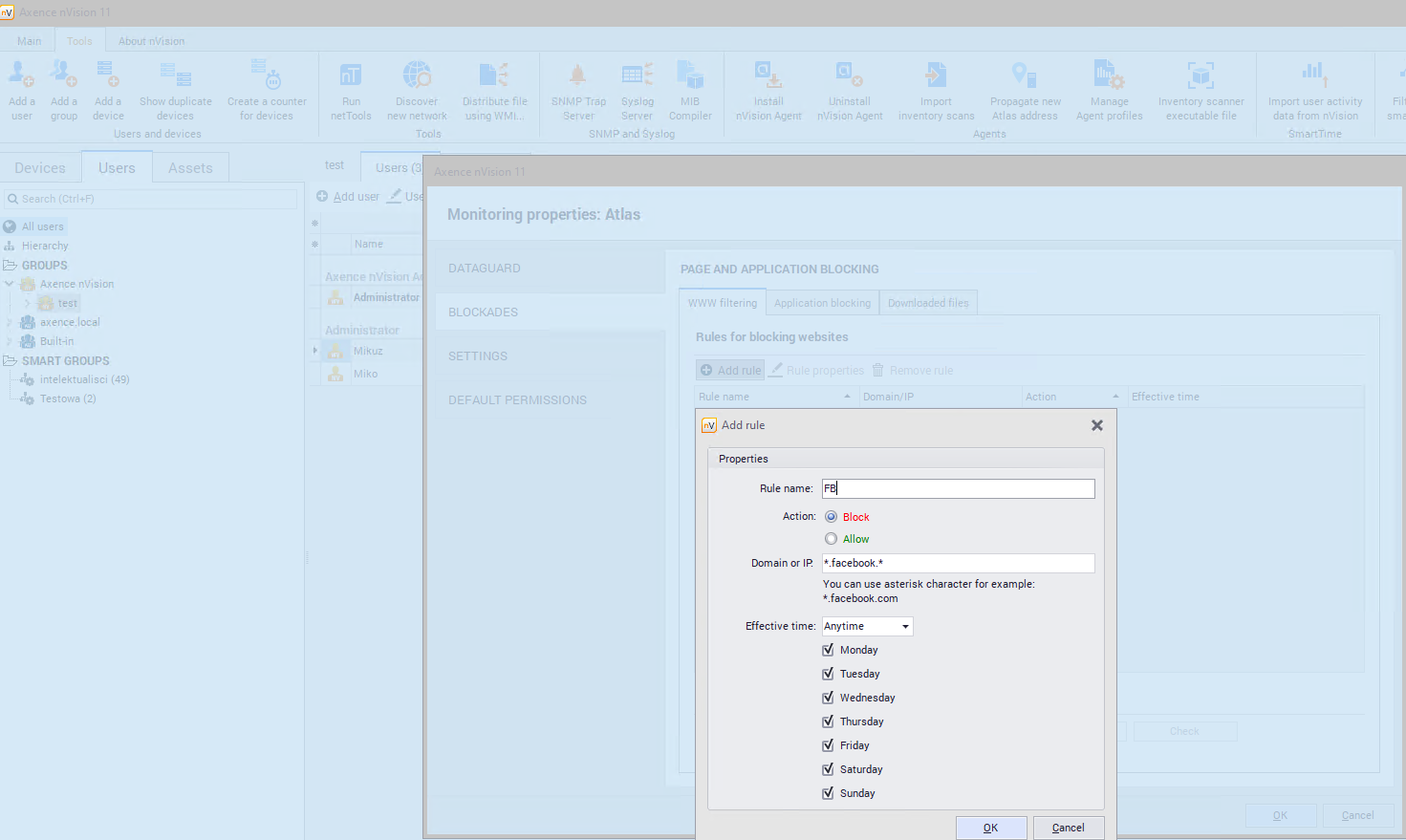The height and width of the screenshot is (840, 1406).
Task: Untick the Saturday checkbox
Action: 829,769
